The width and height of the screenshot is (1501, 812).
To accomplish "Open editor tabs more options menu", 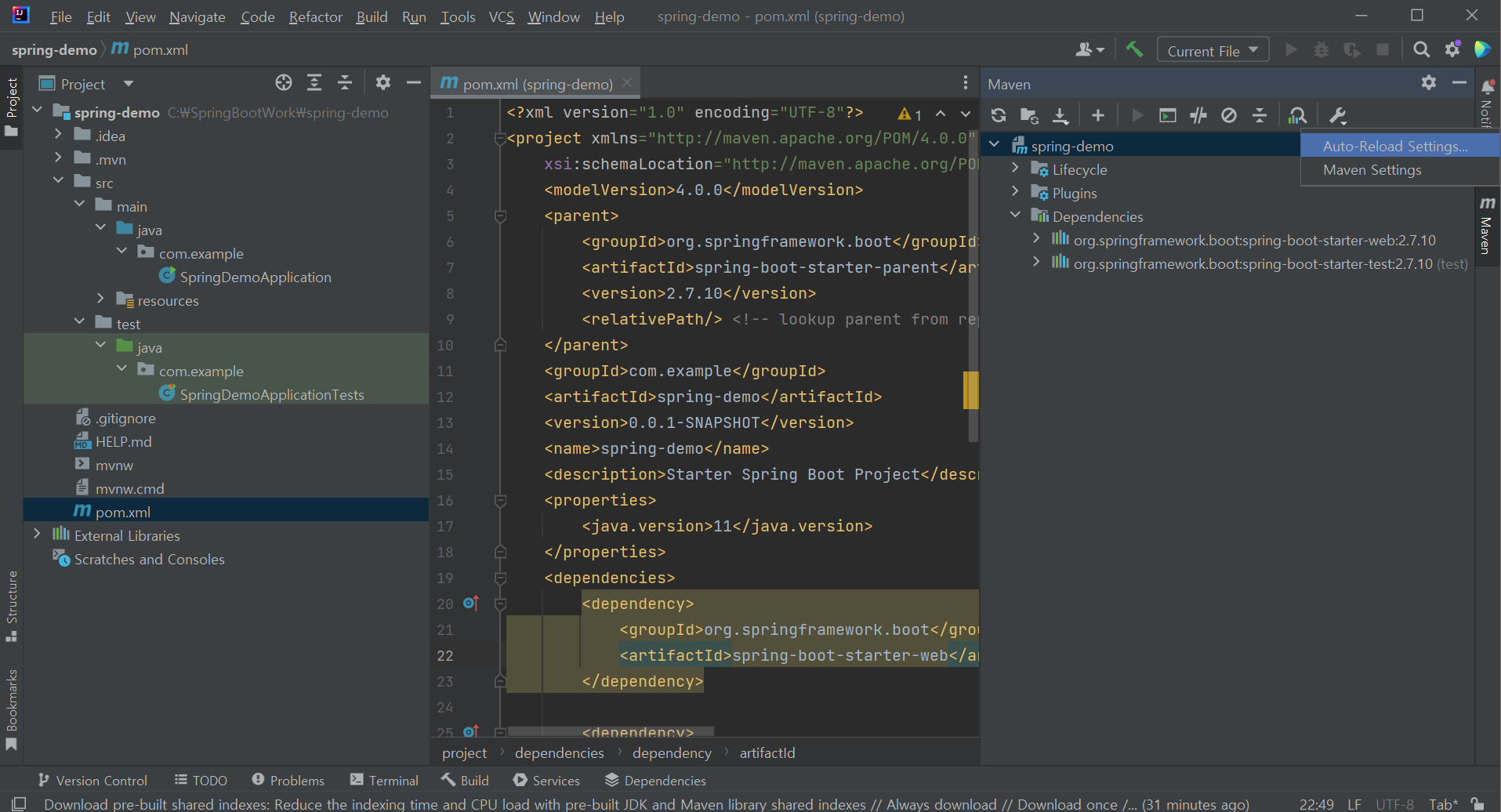I will click(x=966, y=83).
